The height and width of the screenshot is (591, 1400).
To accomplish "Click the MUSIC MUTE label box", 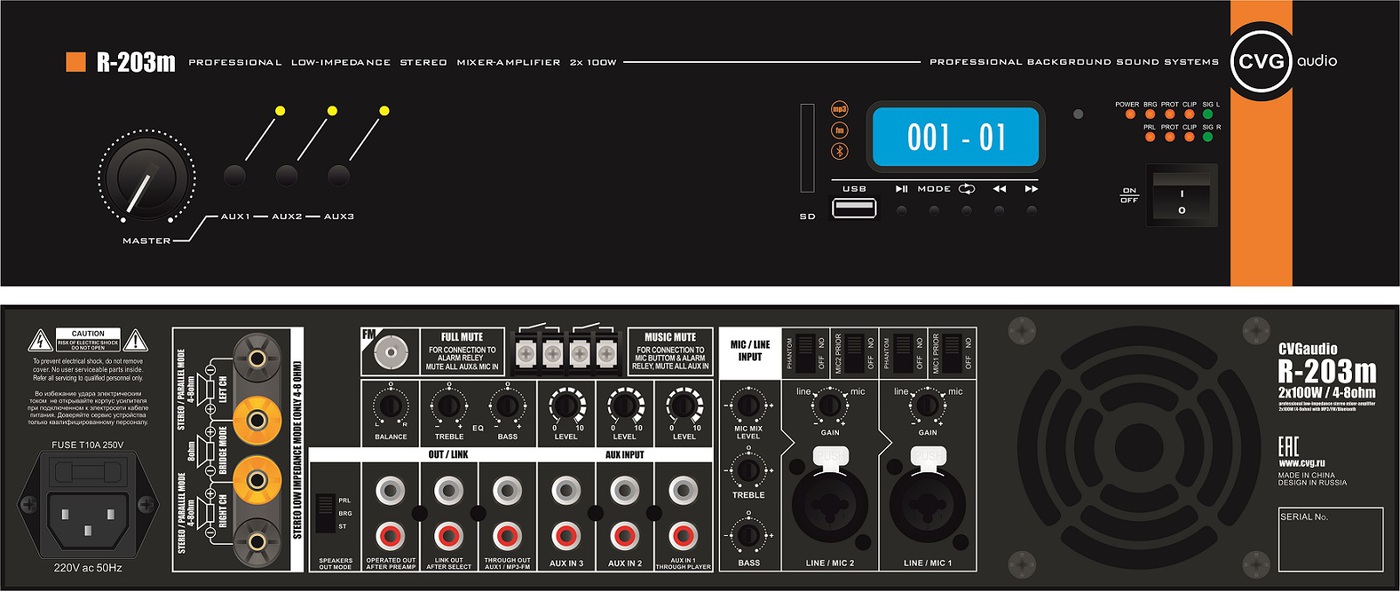I will tap(669, 352).
